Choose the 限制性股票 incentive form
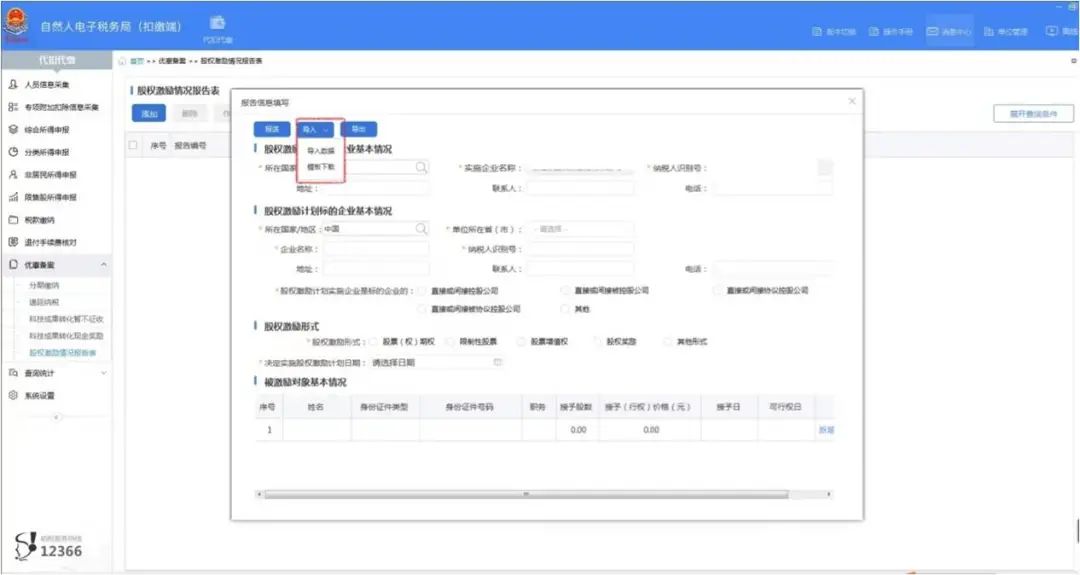This screenshot has width=1080, height=575. pyautogui.click(x=450, y=342)
